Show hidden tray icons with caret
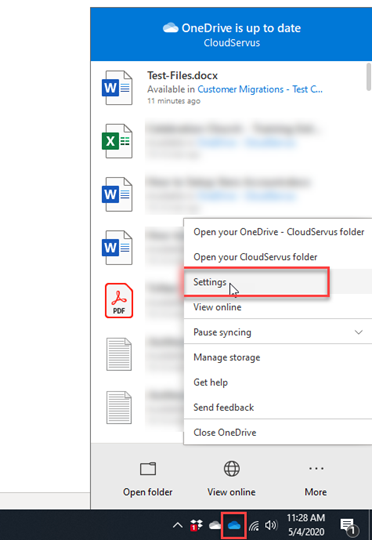 pos(177,526)
